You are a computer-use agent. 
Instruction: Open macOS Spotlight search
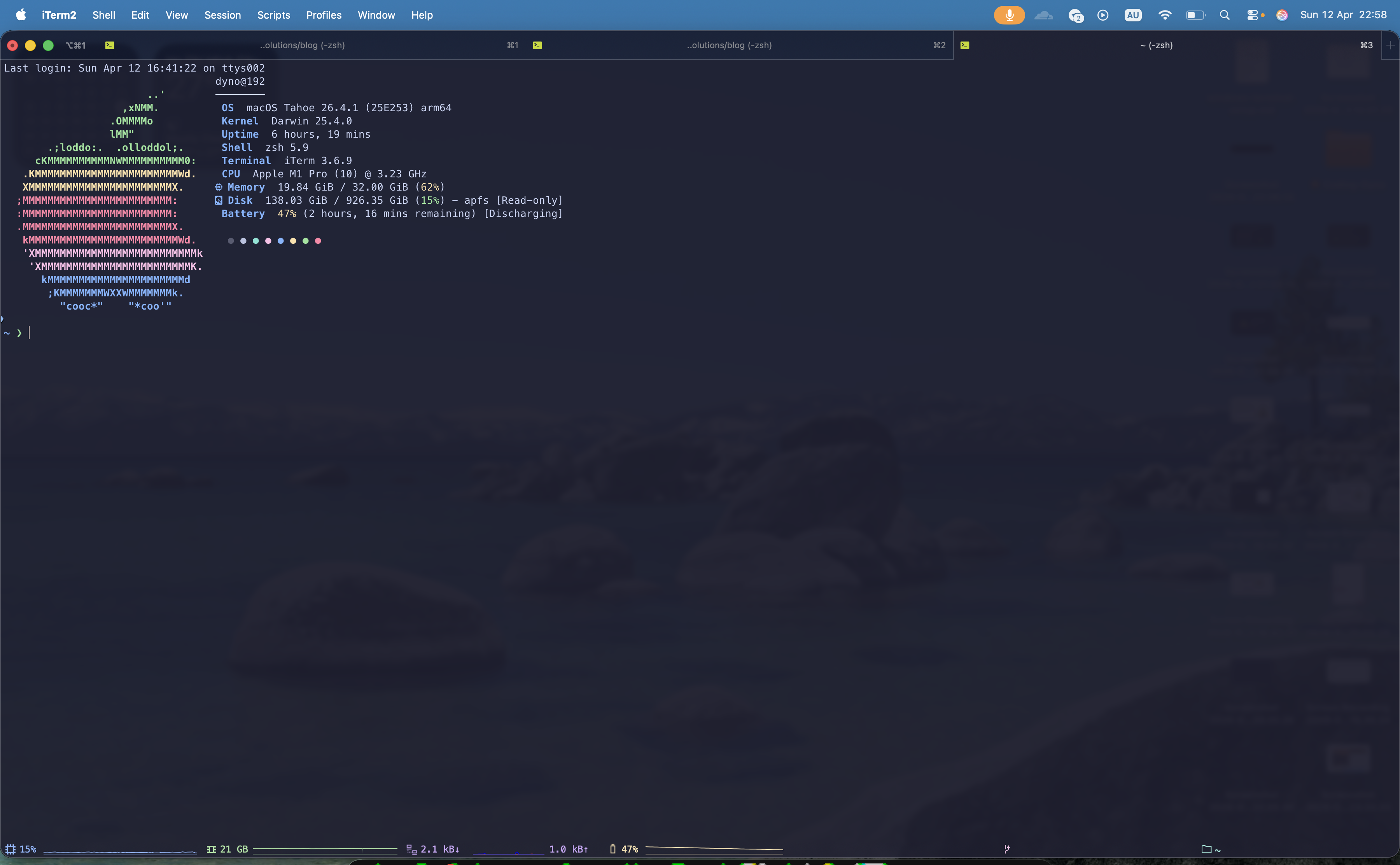tap(1225, 16)
